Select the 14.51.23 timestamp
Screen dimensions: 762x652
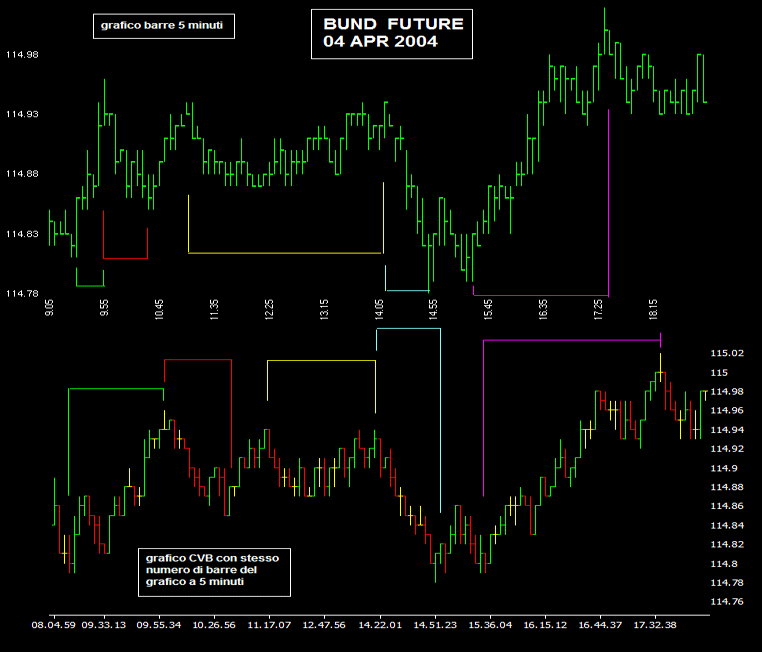pyautogui.click(x=435, y=625)
